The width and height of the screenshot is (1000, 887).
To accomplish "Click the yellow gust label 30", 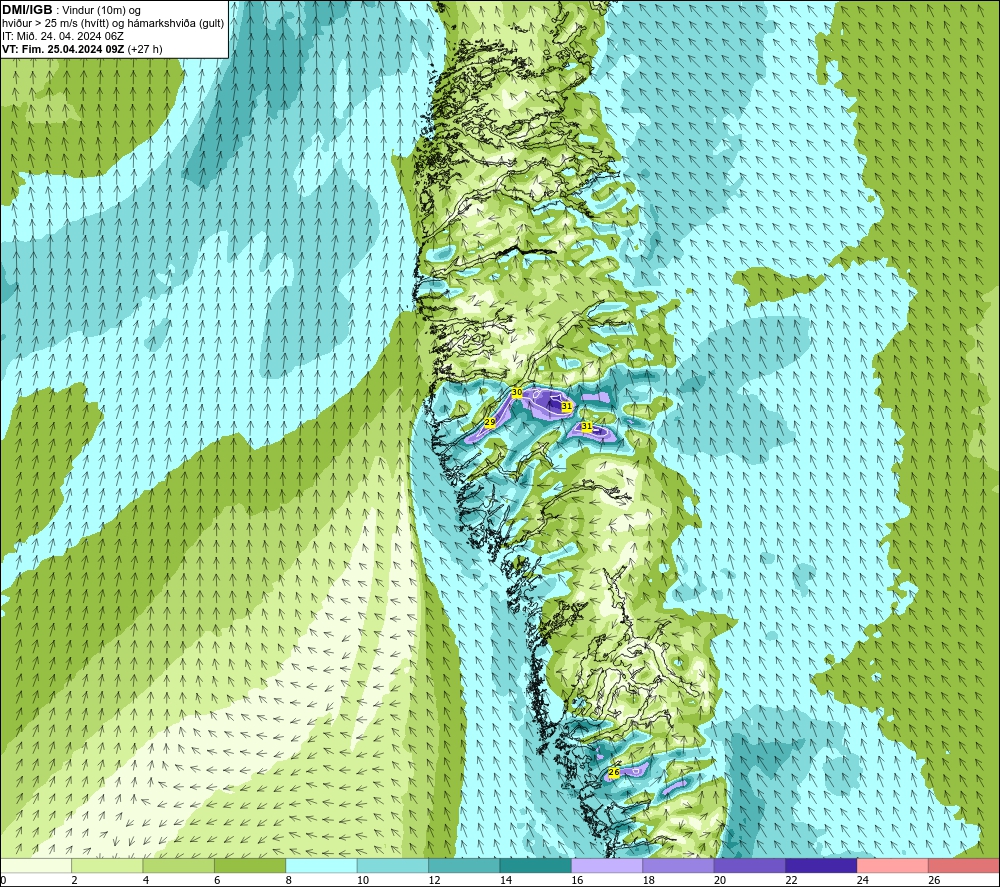I will [x=517, y=392].
